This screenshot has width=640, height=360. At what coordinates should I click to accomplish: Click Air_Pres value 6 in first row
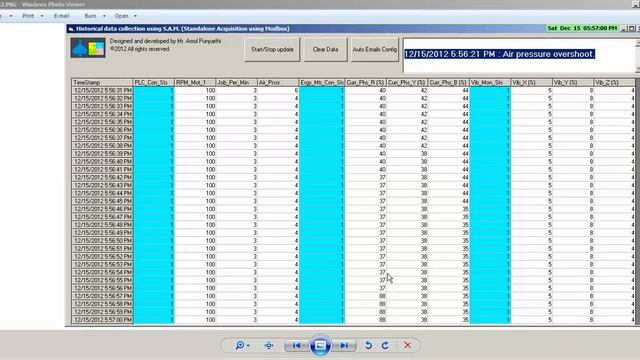278,90
